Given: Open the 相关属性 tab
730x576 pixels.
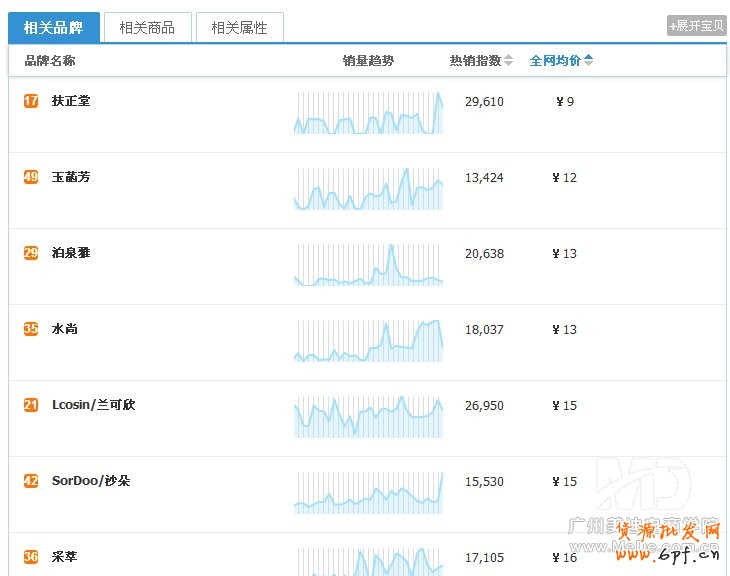Looking at the screenshot, I should (x=240, y=27).
